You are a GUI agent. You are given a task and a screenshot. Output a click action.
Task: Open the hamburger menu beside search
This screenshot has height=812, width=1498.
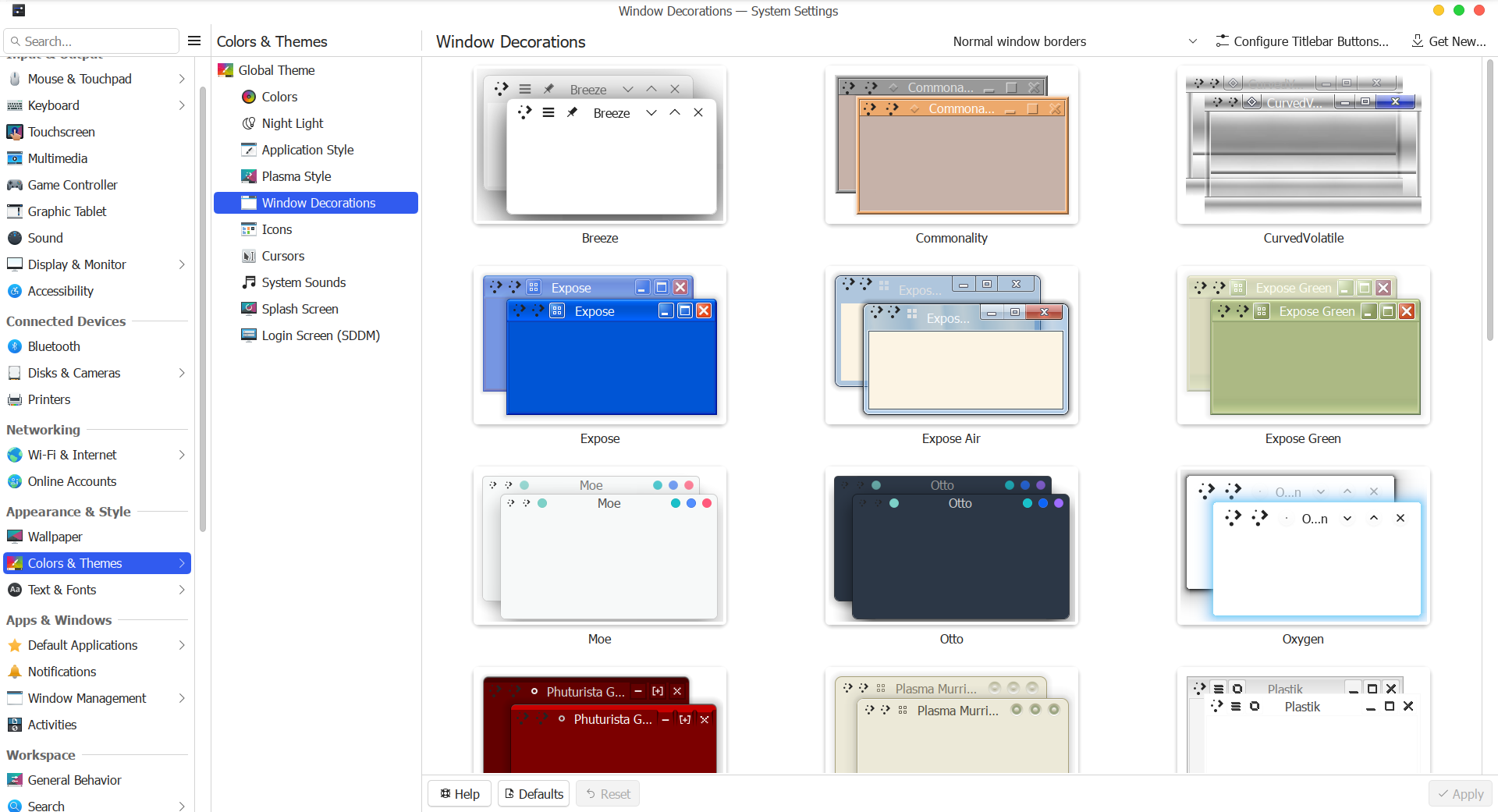click(x=194, y=41)
